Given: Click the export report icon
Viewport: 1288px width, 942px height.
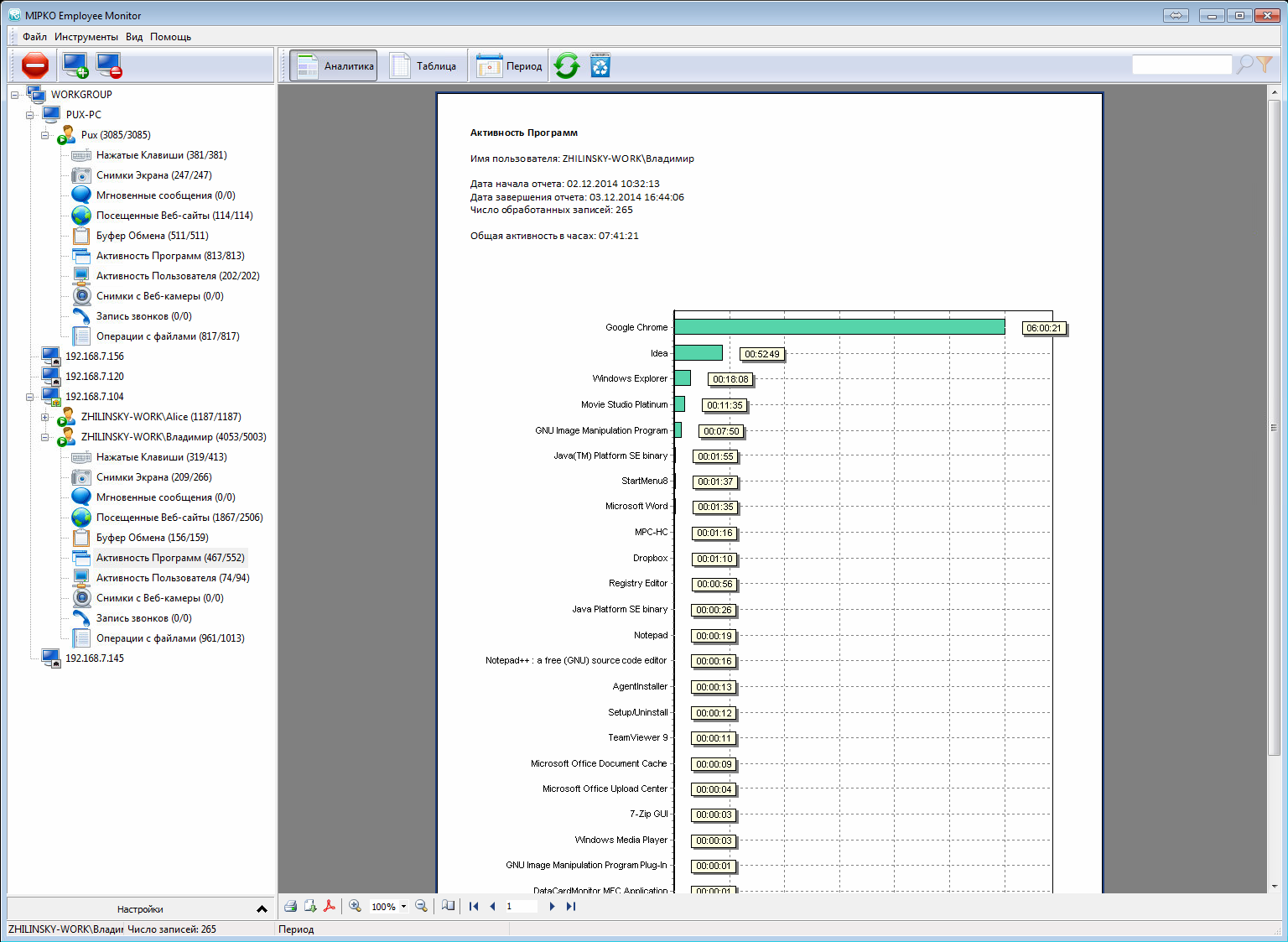Looking at the screenshot, I should pos(310,906).
